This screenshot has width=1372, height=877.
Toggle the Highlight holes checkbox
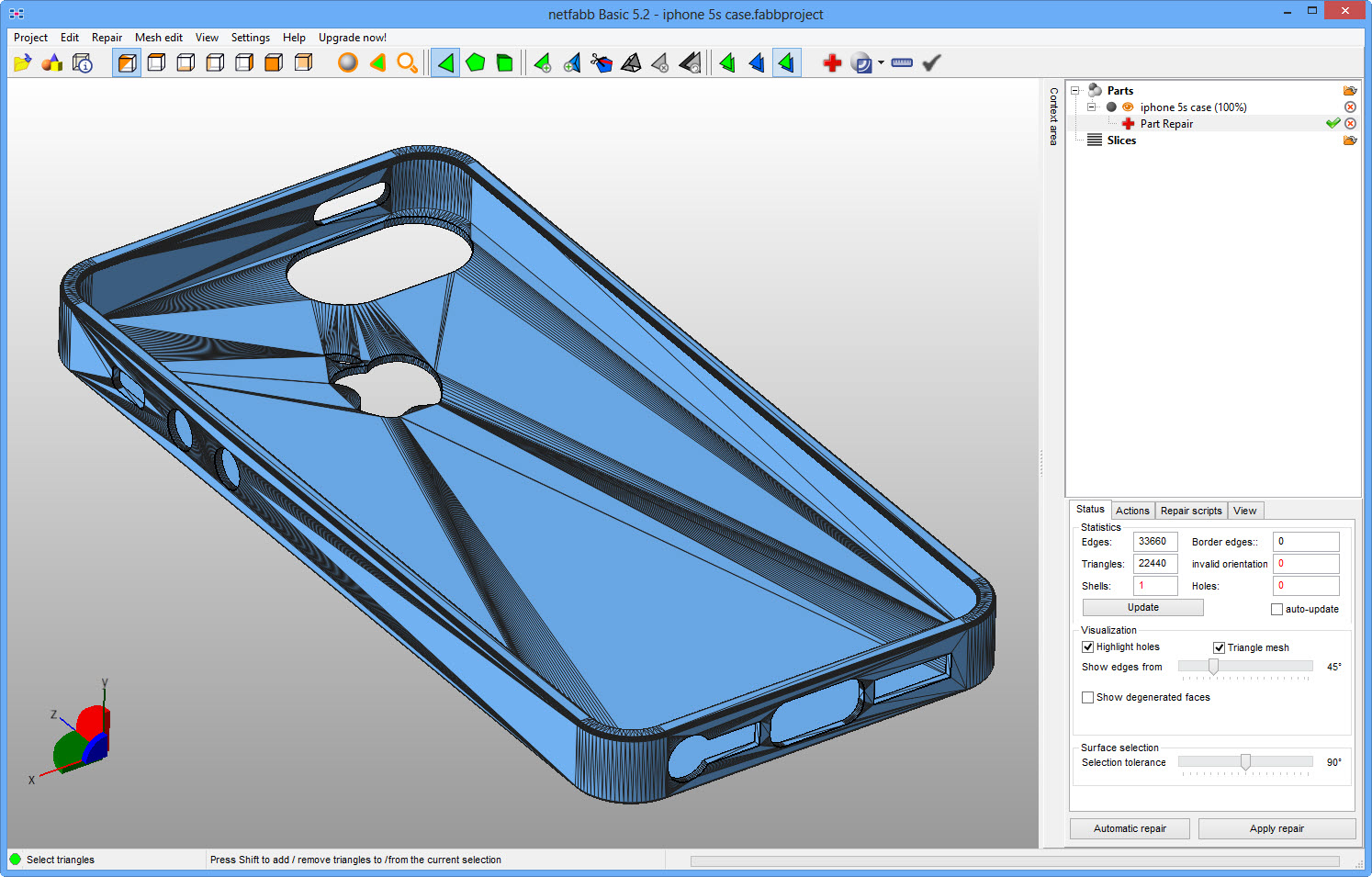(1087, 647)
